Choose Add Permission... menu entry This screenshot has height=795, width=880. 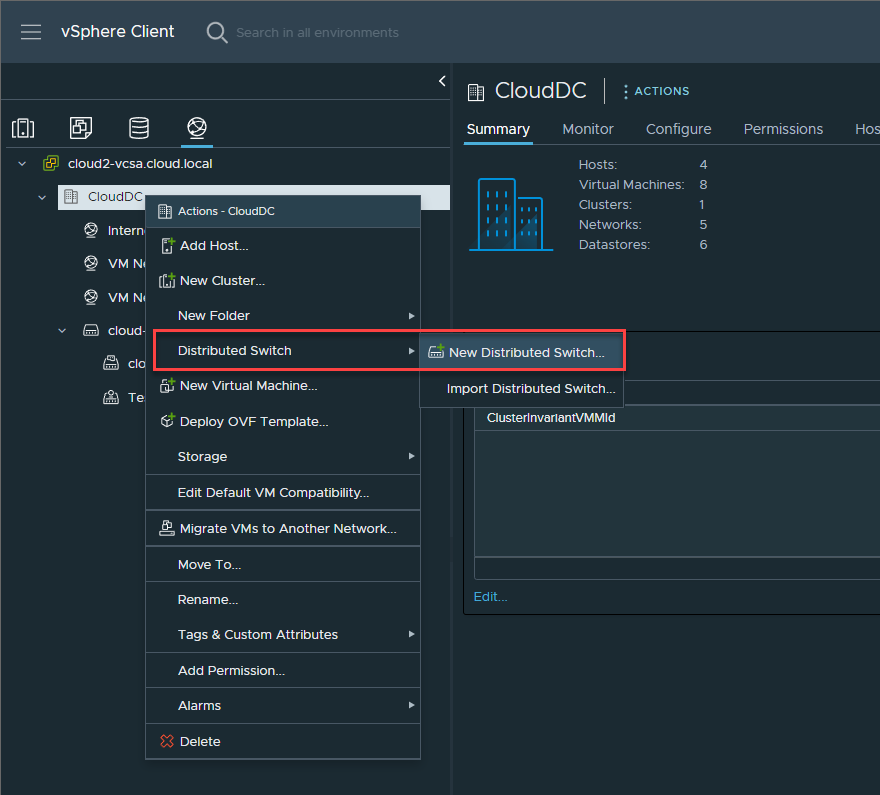tap(283, 670)
